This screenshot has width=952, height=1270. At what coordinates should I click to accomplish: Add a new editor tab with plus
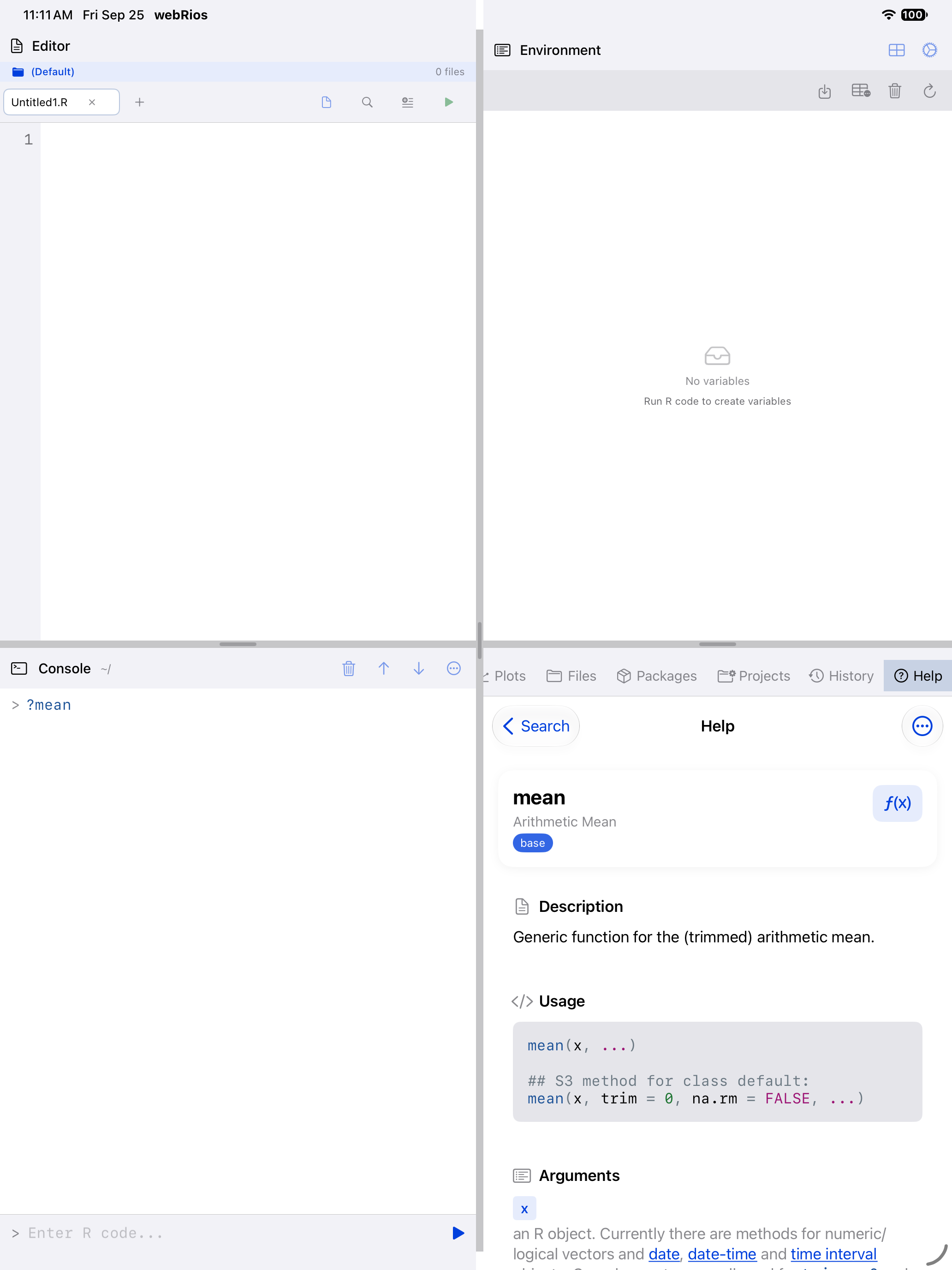pos(139,102)
